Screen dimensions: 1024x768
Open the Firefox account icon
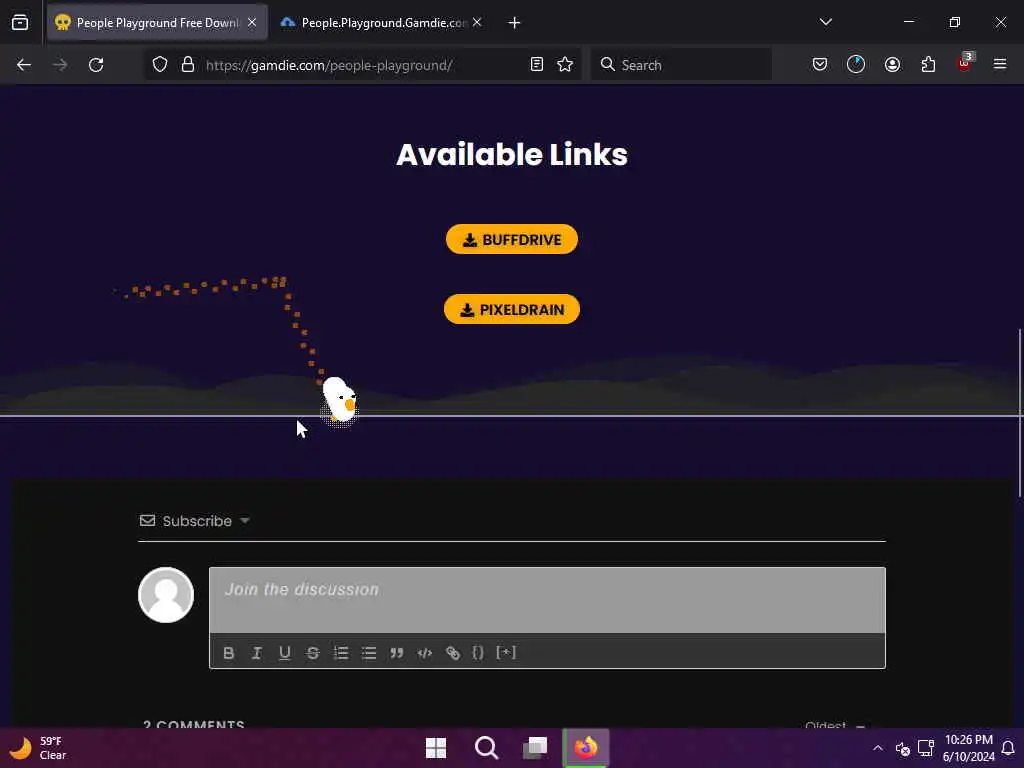[893, 65]
